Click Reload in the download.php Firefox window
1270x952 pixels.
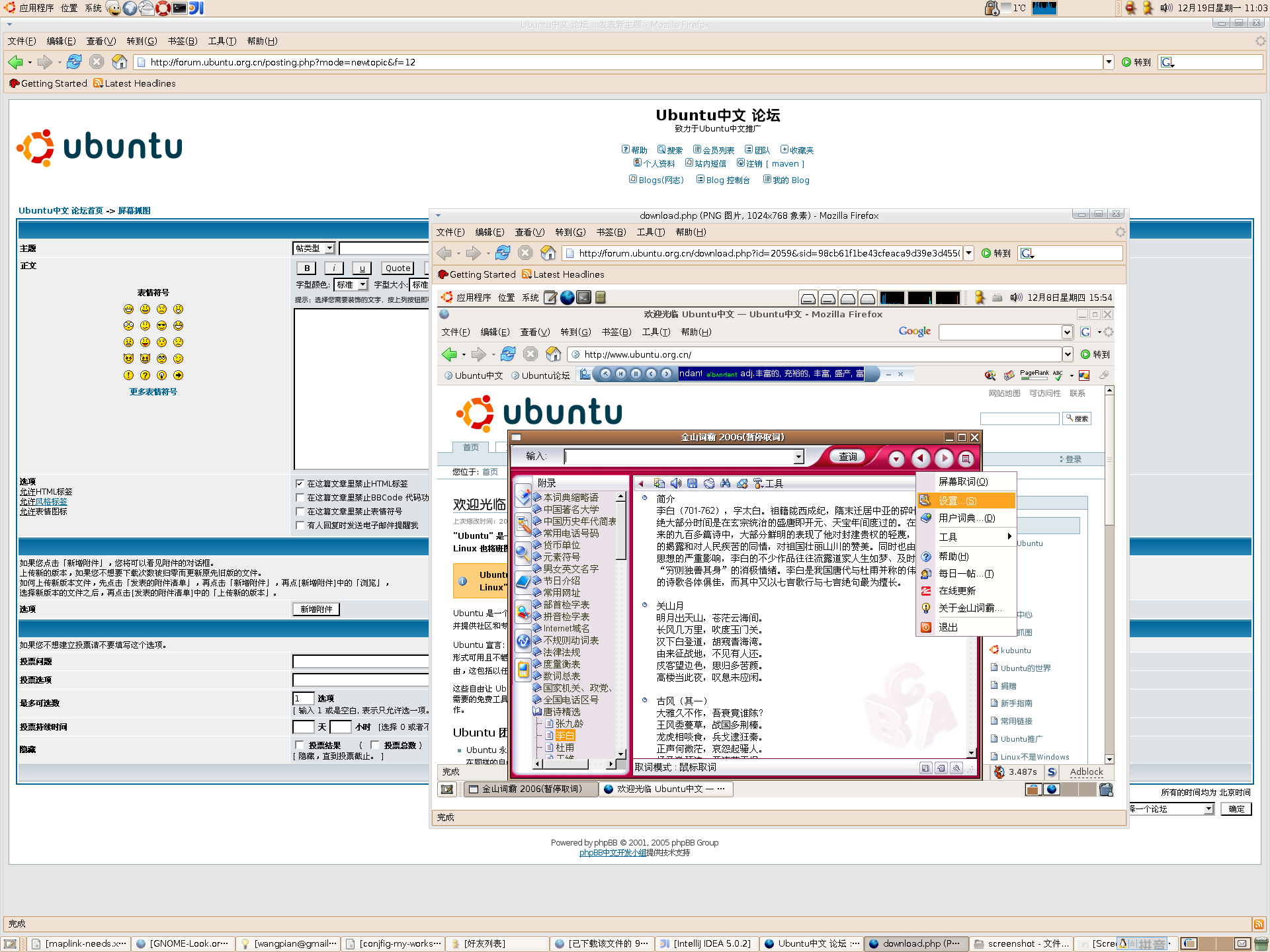[503, 253]
